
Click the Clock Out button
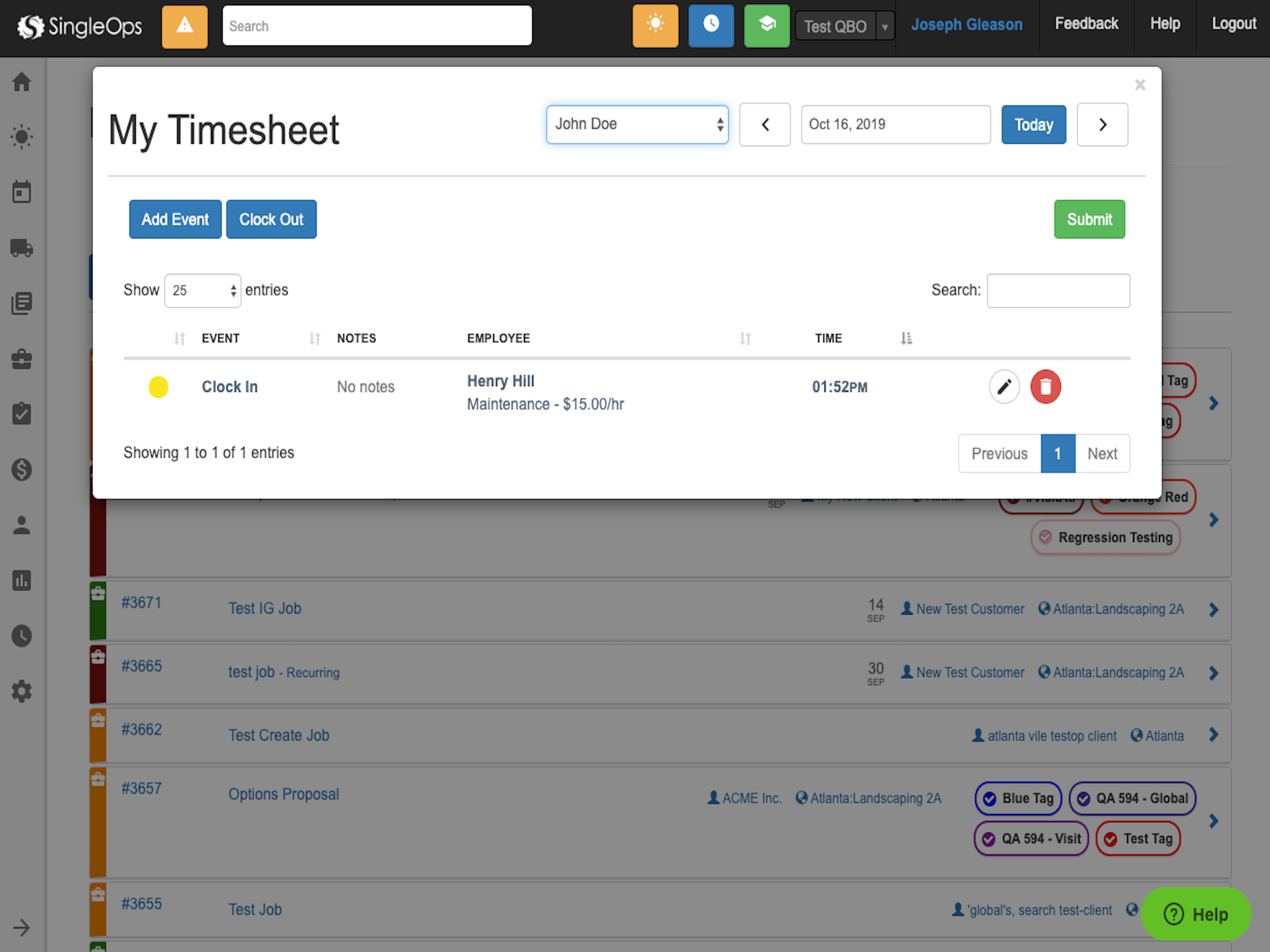point(271,219)
